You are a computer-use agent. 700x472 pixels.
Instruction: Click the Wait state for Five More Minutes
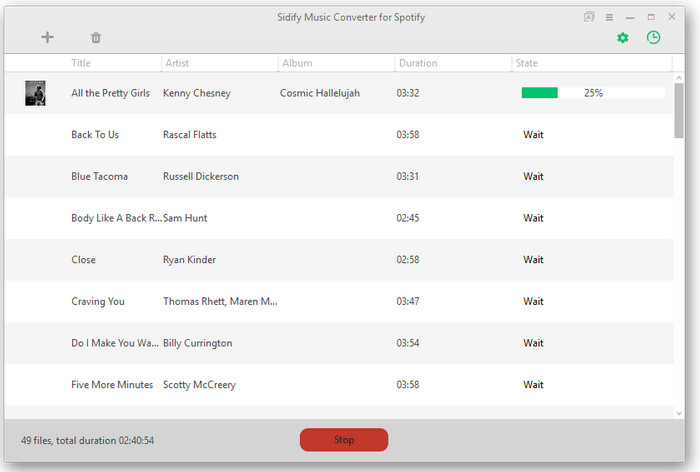point(533,384)
